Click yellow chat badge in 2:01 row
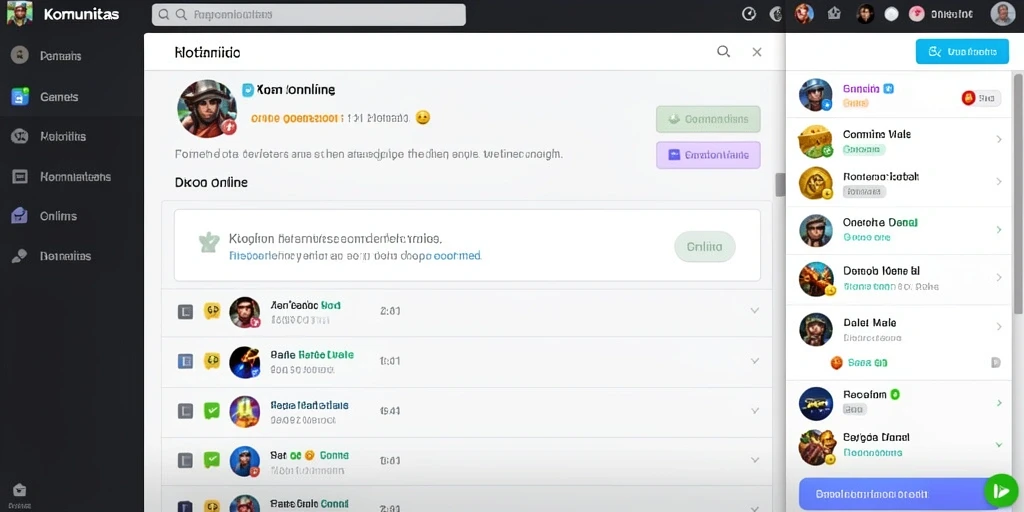 click(x=212, y=311)
